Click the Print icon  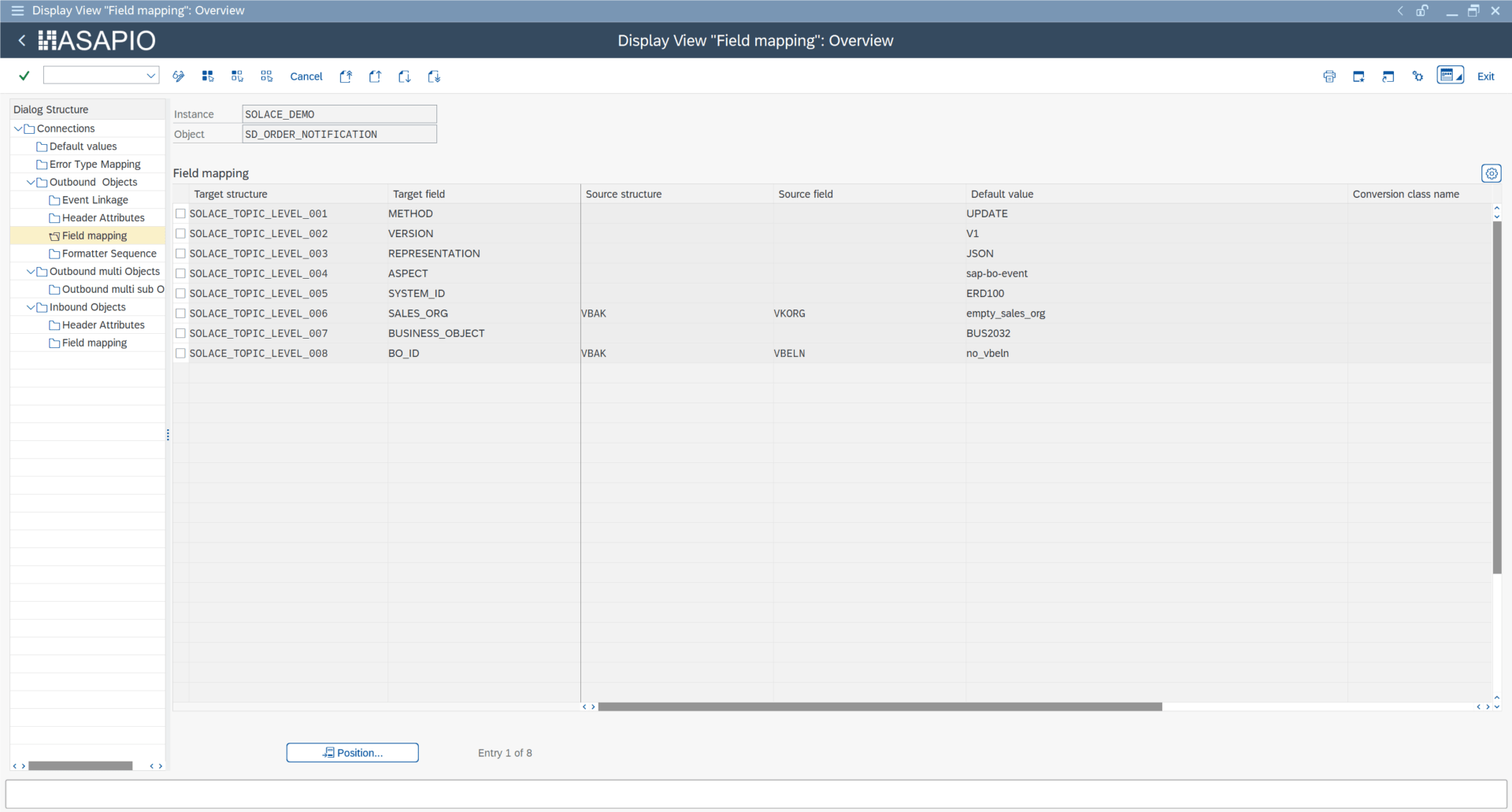[x=1329, y=76]
